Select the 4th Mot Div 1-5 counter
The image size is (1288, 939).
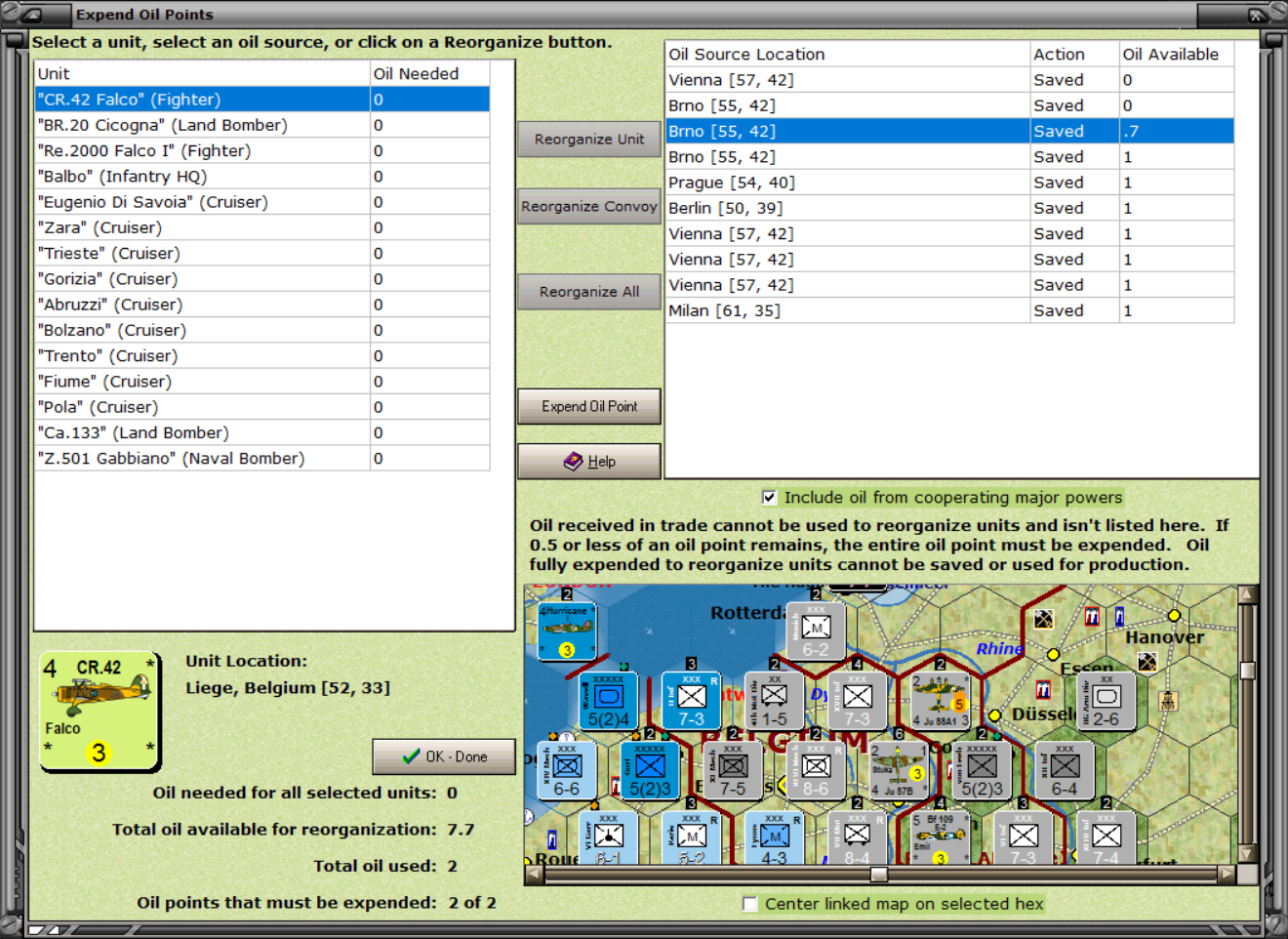pos(774,701)
